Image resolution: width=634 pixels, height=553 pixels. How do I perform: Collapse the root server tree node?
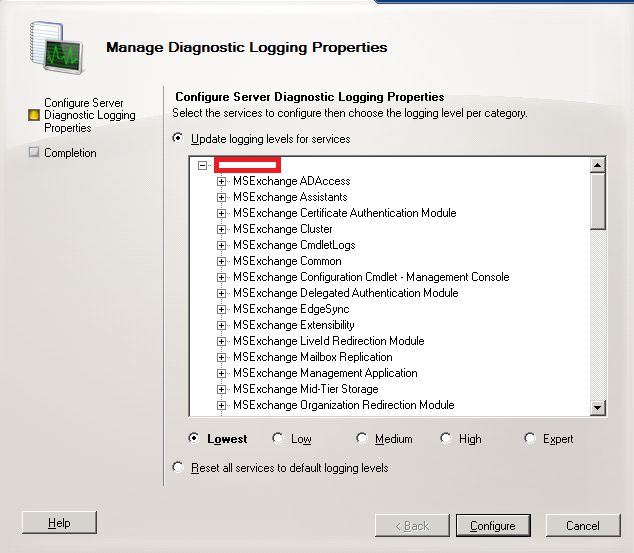(203, 165)
